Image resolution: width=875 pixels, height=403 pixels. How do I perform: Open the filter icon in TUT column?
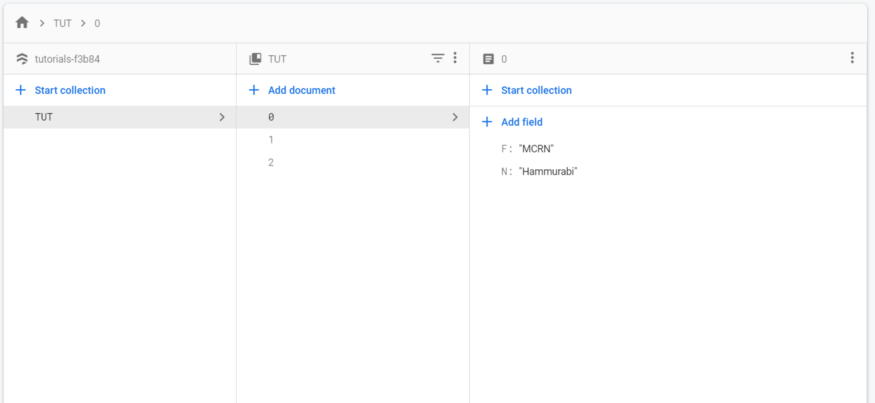438,58
